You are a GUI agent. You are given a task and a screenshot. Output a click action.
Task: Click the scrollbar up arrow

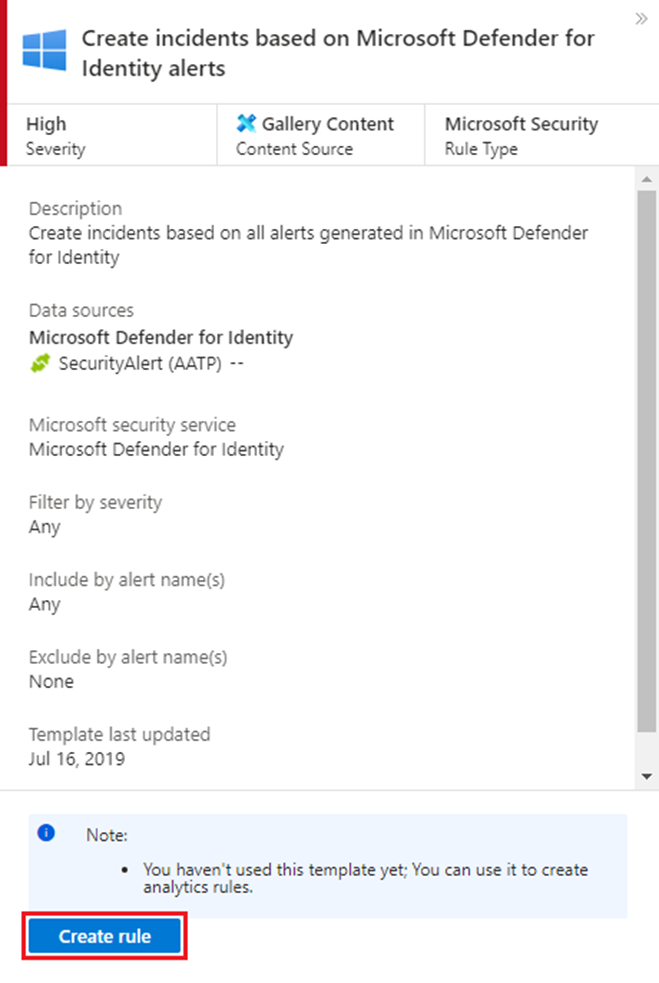(x=646, y=180)
